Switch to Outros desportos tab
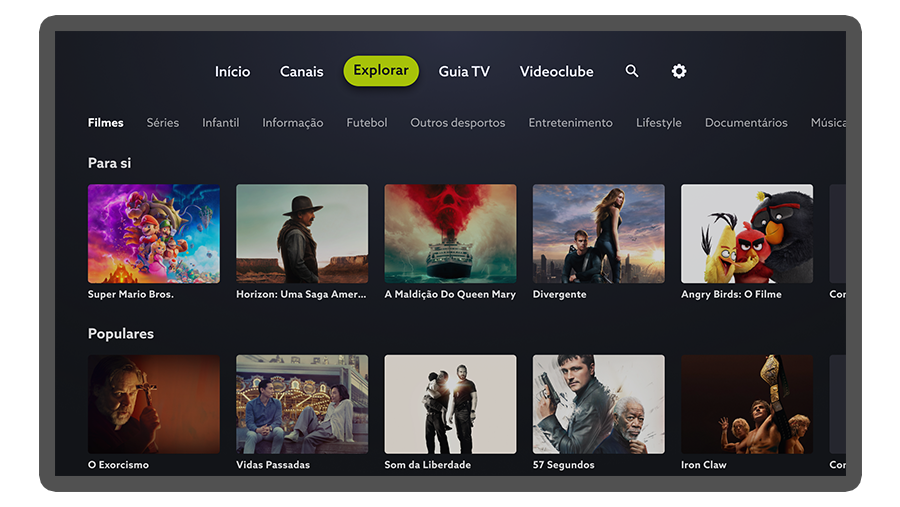 [x=458, y=123]
